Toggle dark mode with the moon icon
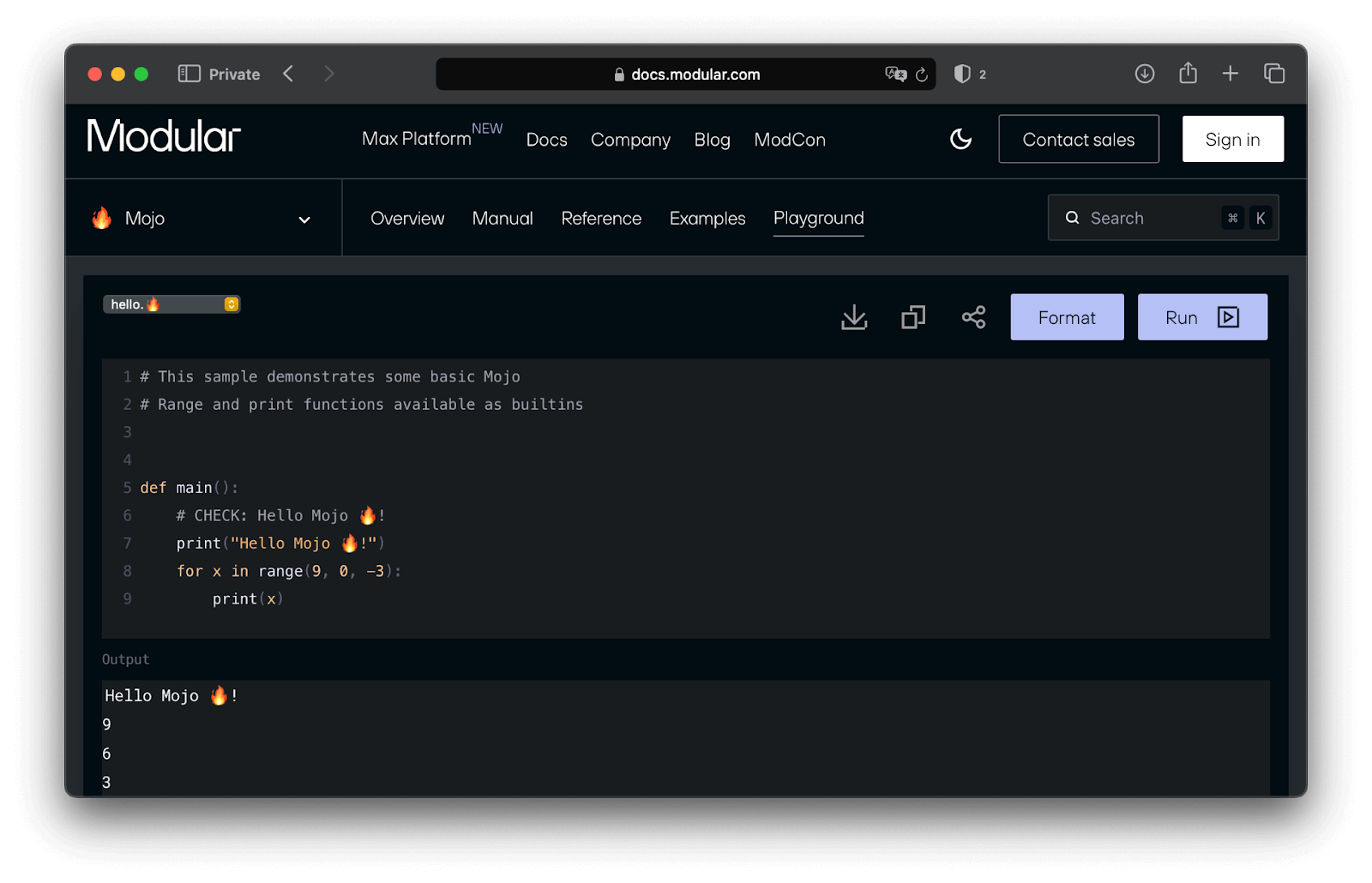Viewport: 1372px width, 883px height. (x=960, y=139)
